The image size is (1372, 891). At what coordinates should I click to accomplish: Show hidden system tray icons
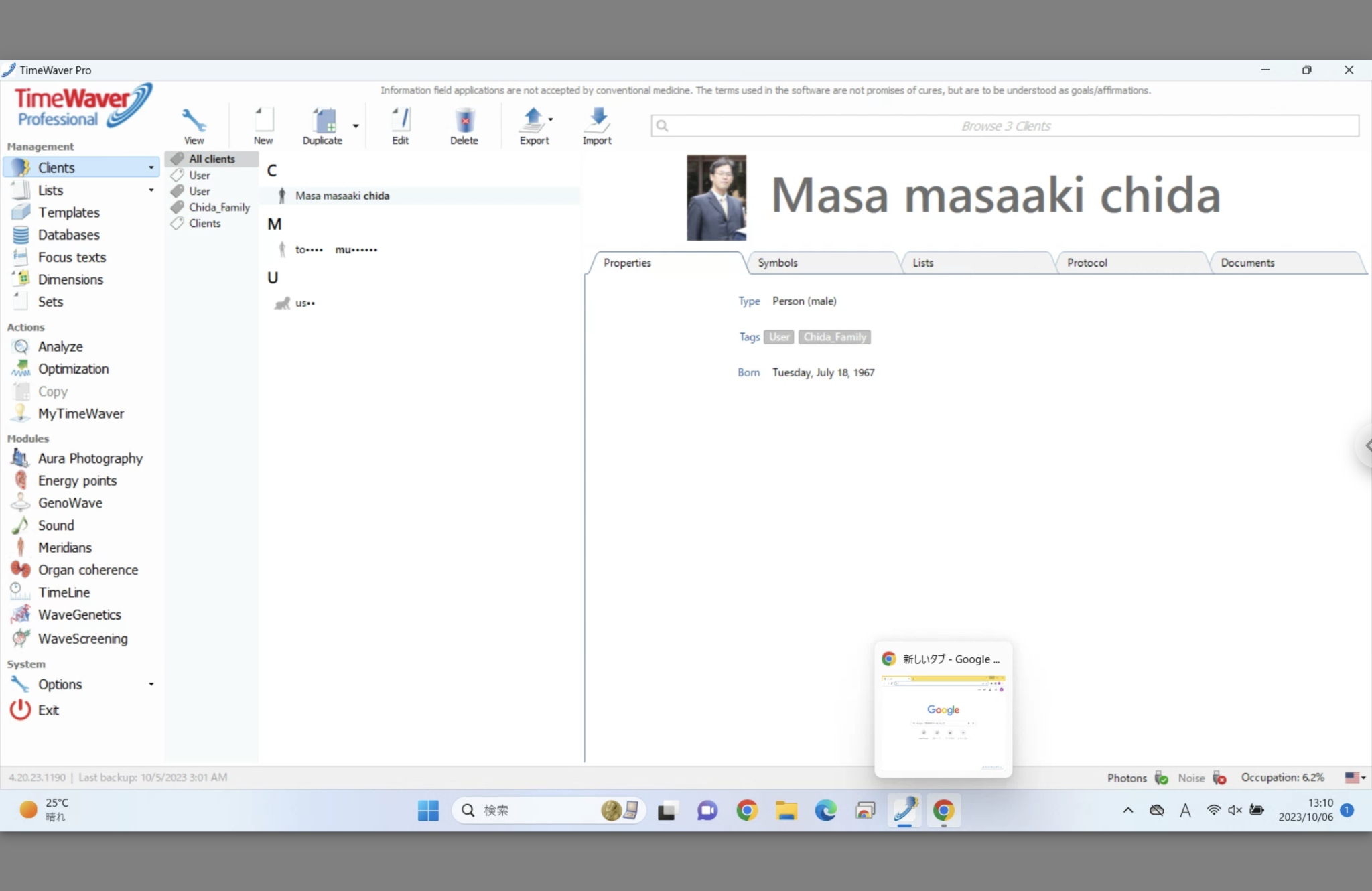(x=1128, y=810)
